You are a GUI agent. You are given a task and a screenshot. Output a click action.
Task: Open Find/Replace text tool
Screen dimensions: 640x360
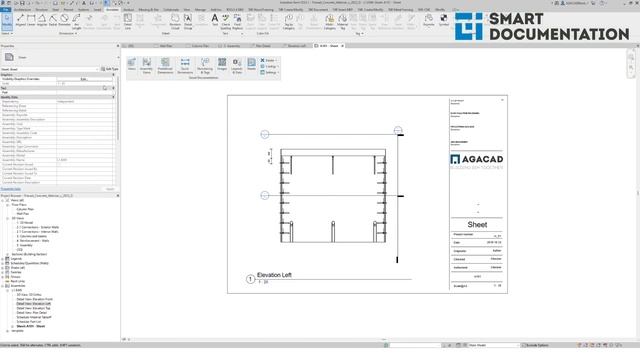pos(237,21)
